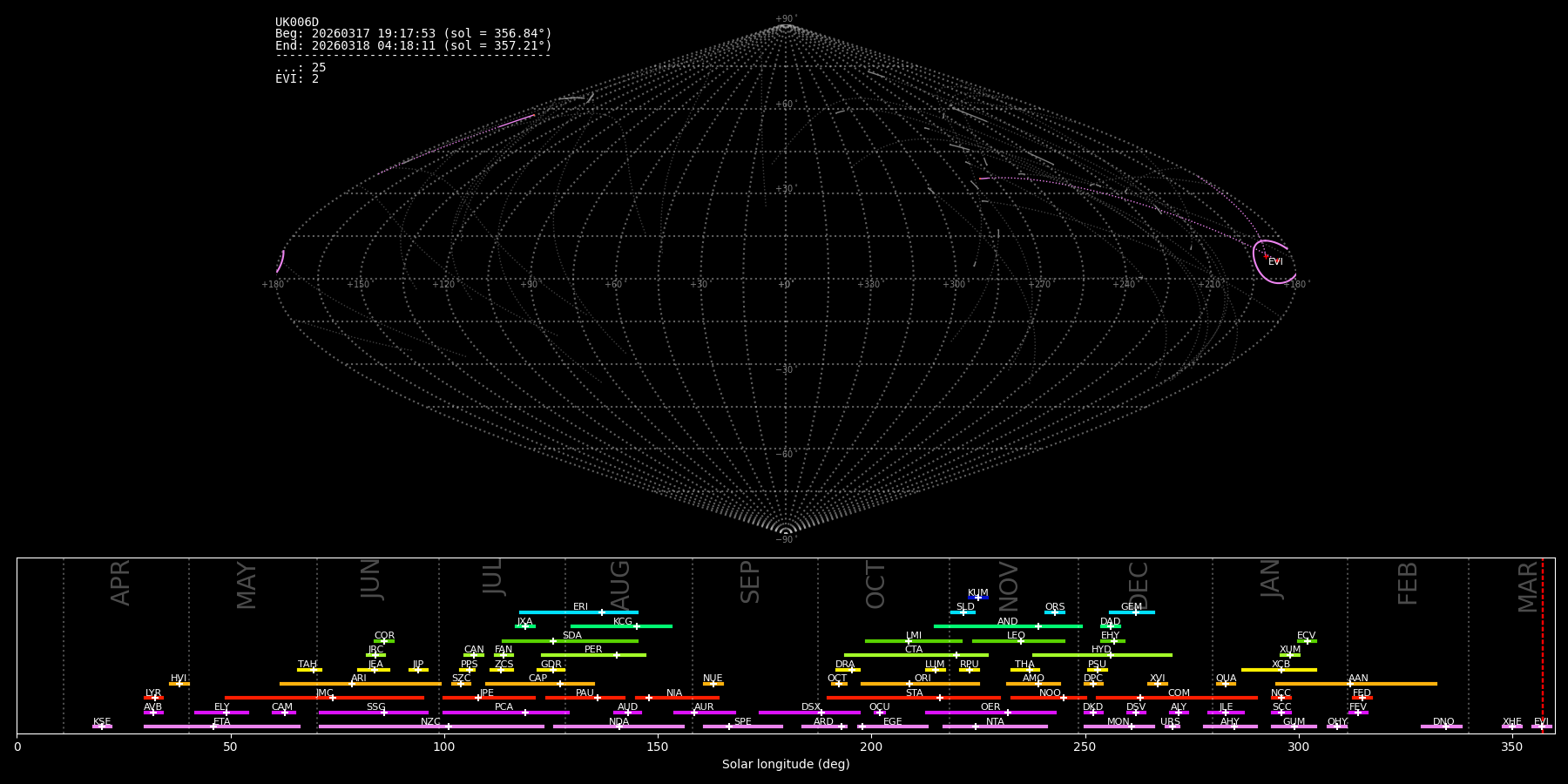Click the GEM shower label
The width and height of the screenshot is (1568, 784).
[x=1132, y=606]
